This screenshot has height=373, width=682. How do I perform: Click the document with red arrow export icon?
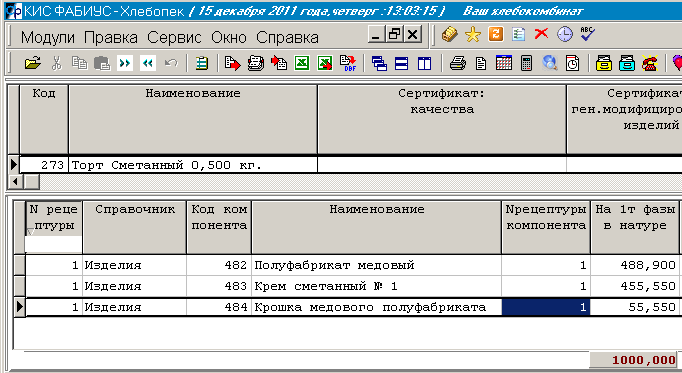point(233,63)
